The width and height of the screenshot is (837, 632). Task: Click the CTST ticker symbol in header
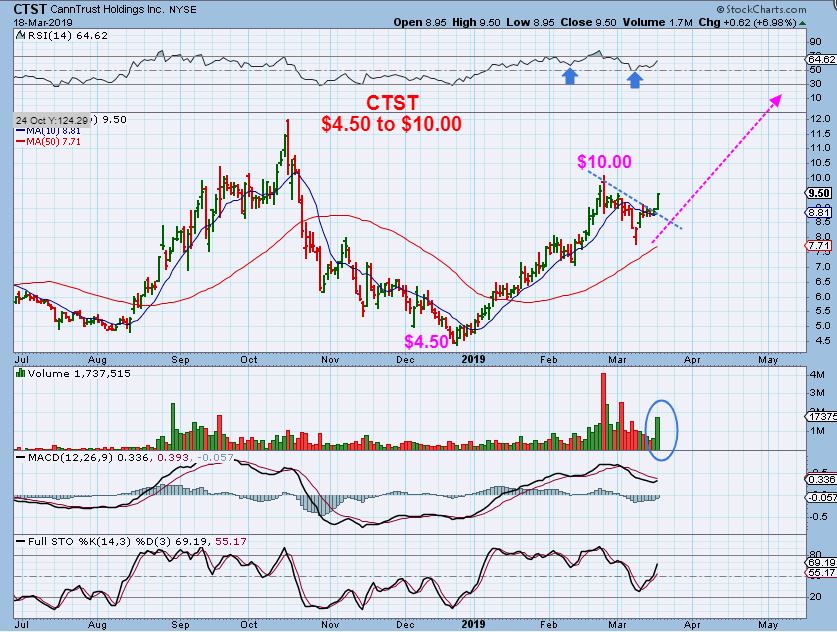tap(31, 9)
